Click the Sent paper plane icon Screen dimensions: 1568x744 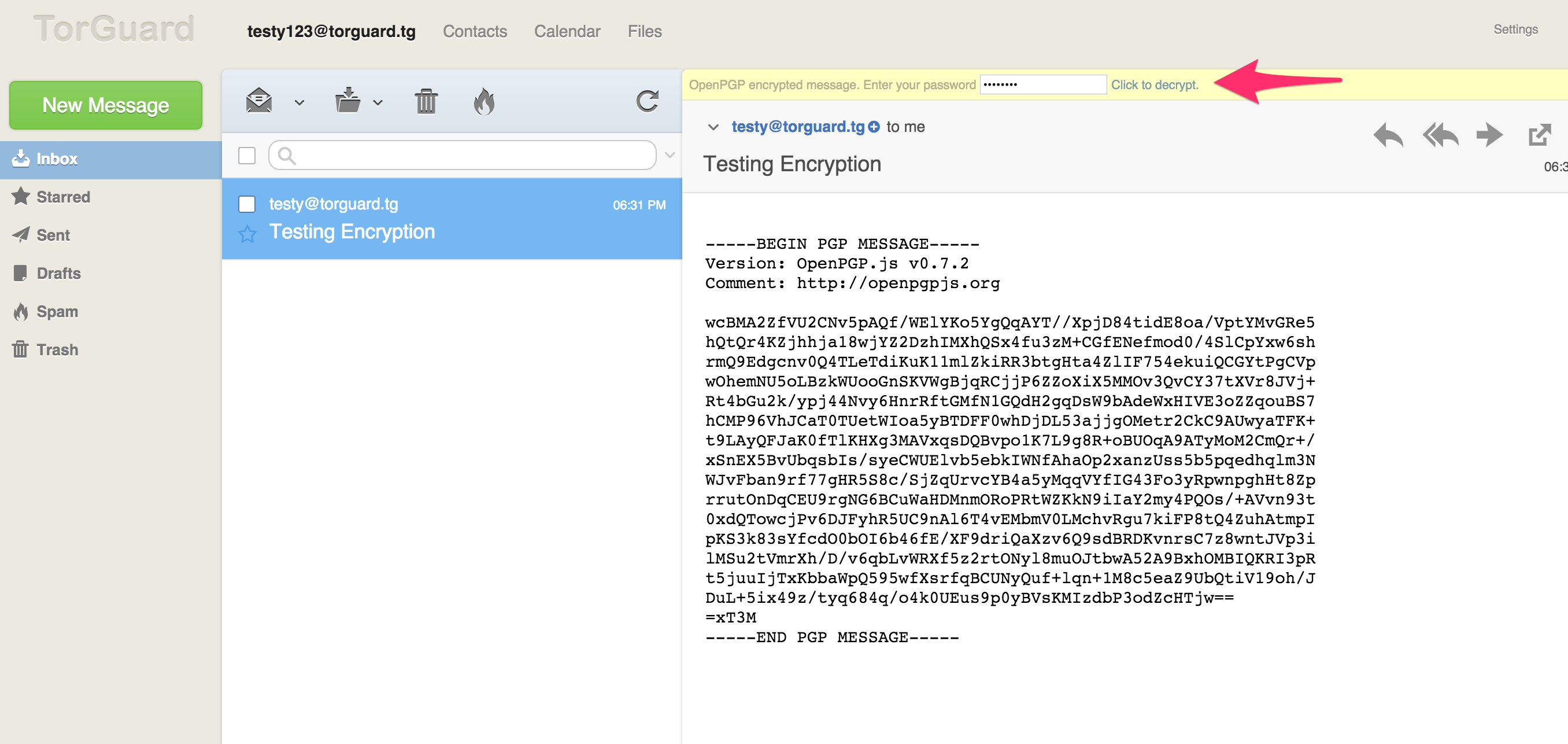point(21,234)
